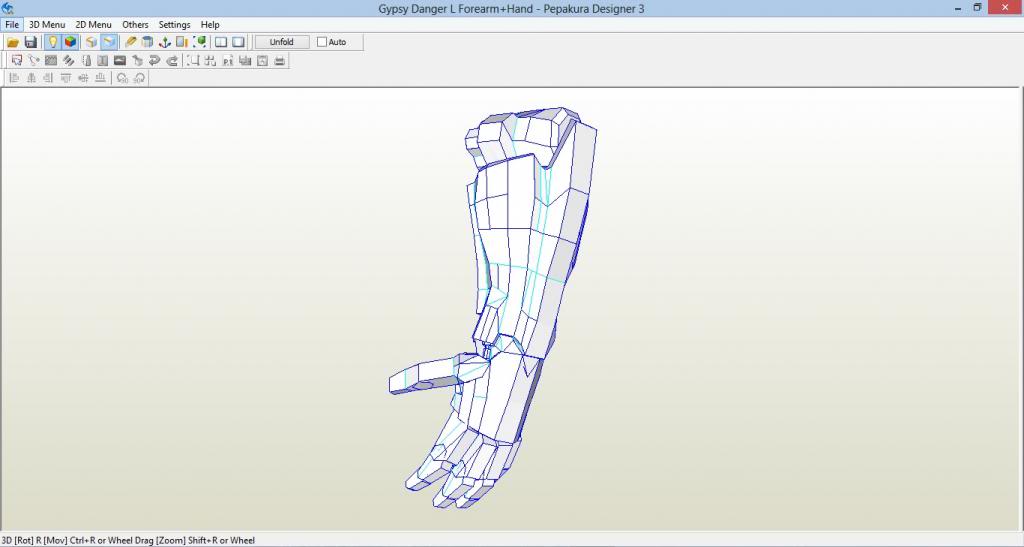
Task: Click the redo arrow icon
Action: (x=172, y=61)
